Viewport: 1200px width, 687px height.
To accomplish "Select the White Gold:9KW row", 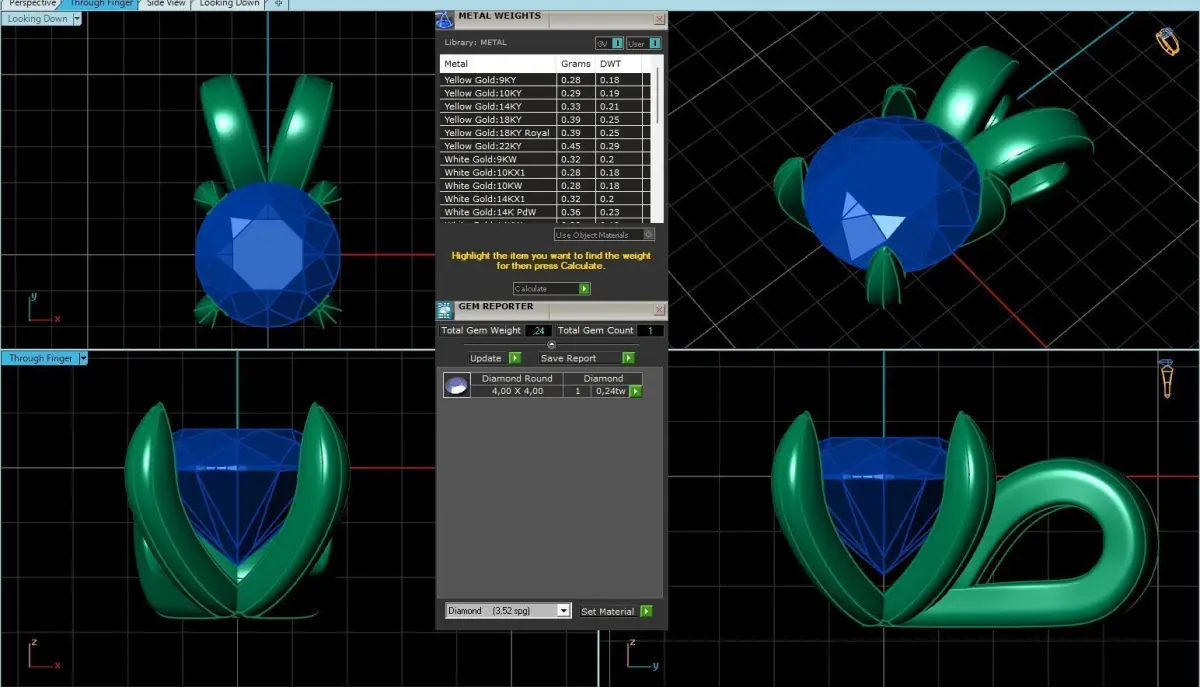I will point(545,159).
